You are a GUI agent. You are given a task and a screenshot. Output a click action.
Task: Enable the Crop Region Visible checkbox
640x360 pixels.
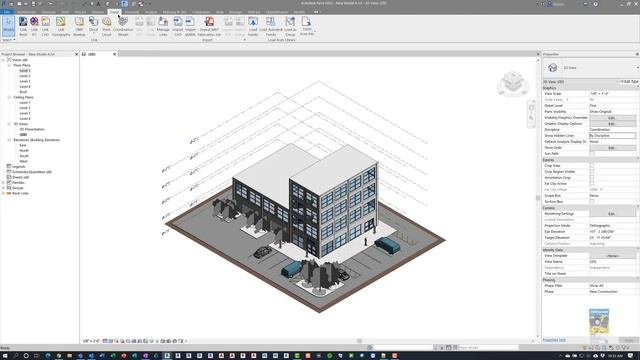coord(592,171)
